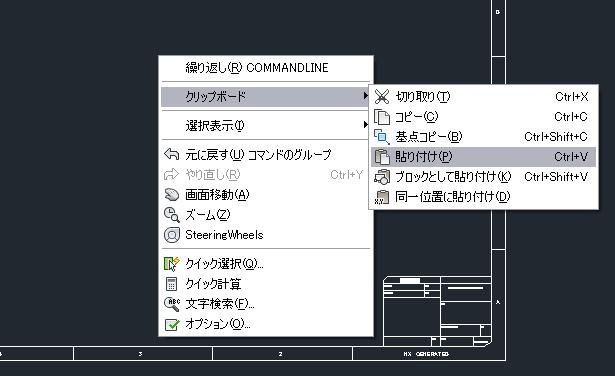Click the drawing title block
Image resolution: width=615 pixels, height=376 pixels.
coord(437,311)
